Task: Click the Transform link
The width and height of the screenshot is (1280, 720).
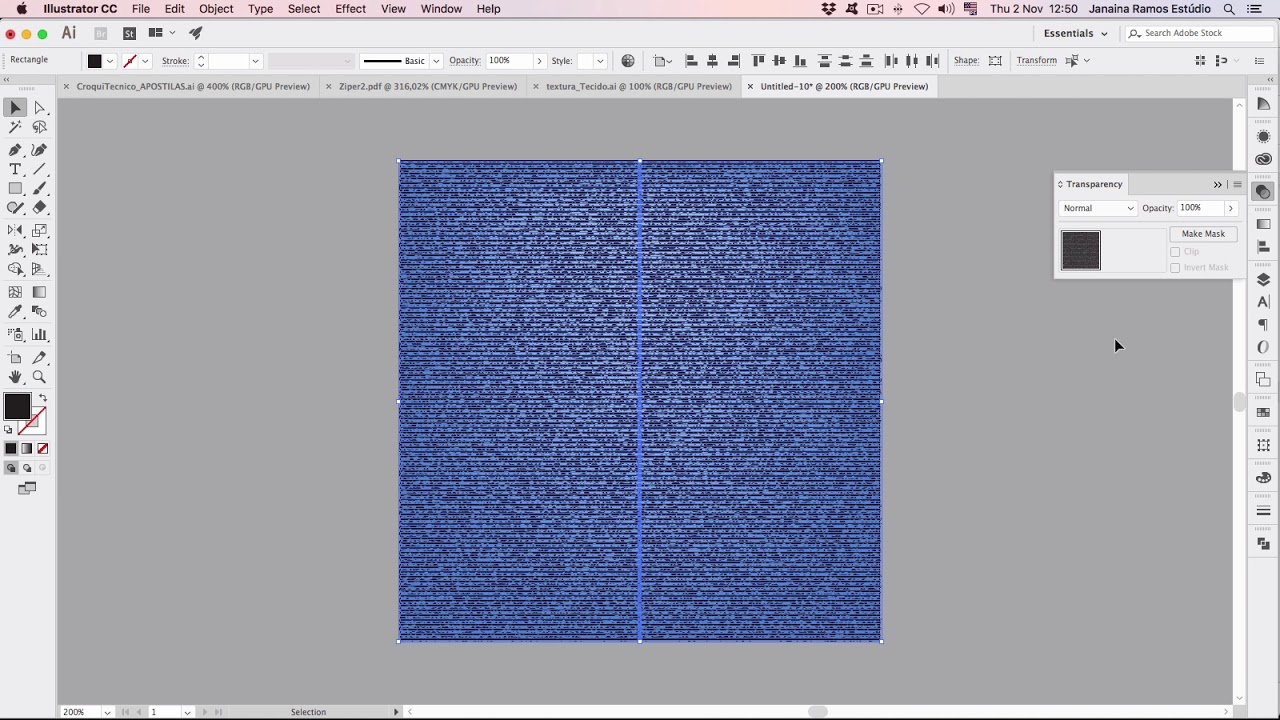Action: click(1036, 60)
